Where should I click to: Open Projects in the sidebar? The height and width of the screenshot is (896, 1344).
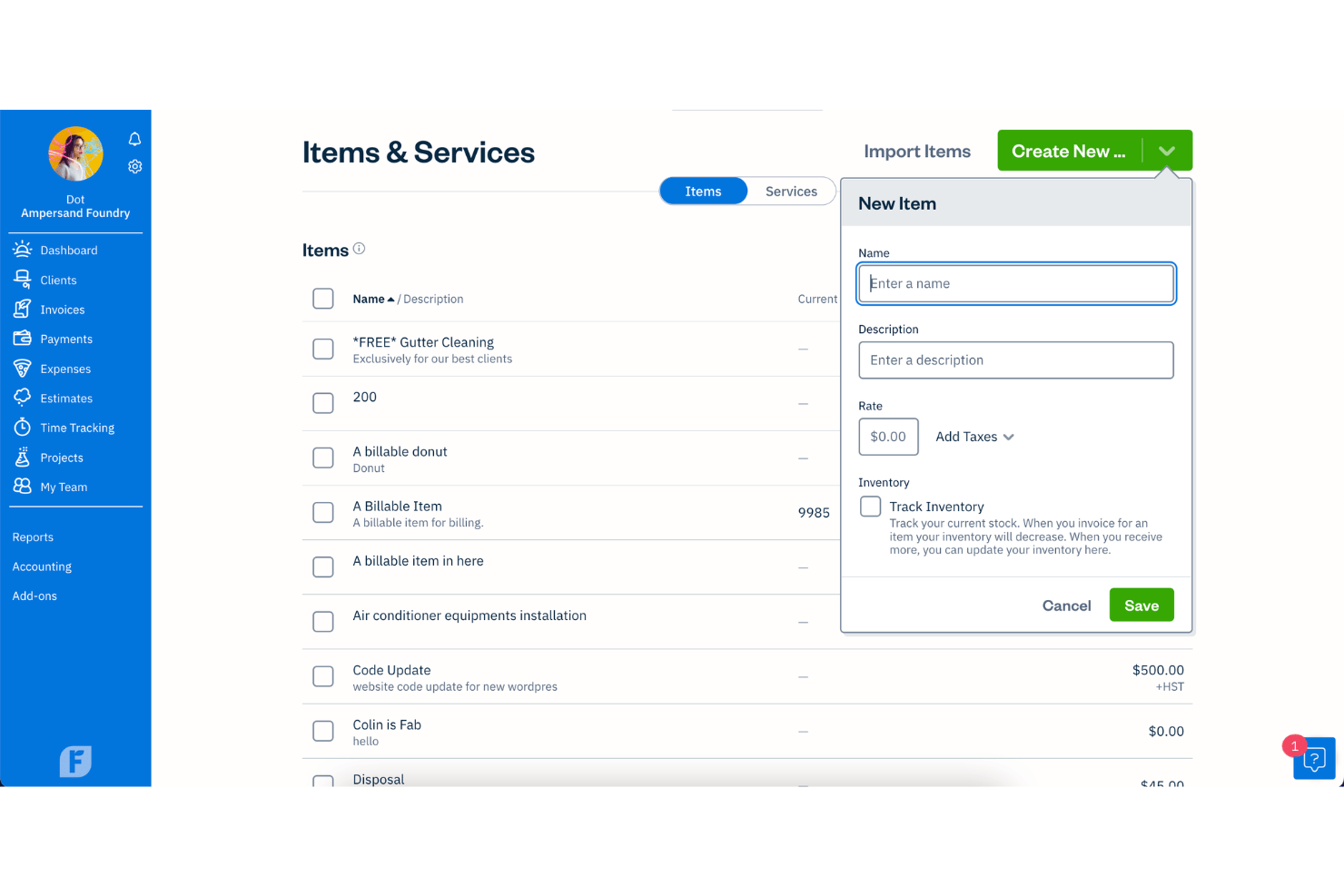(62, 458)
